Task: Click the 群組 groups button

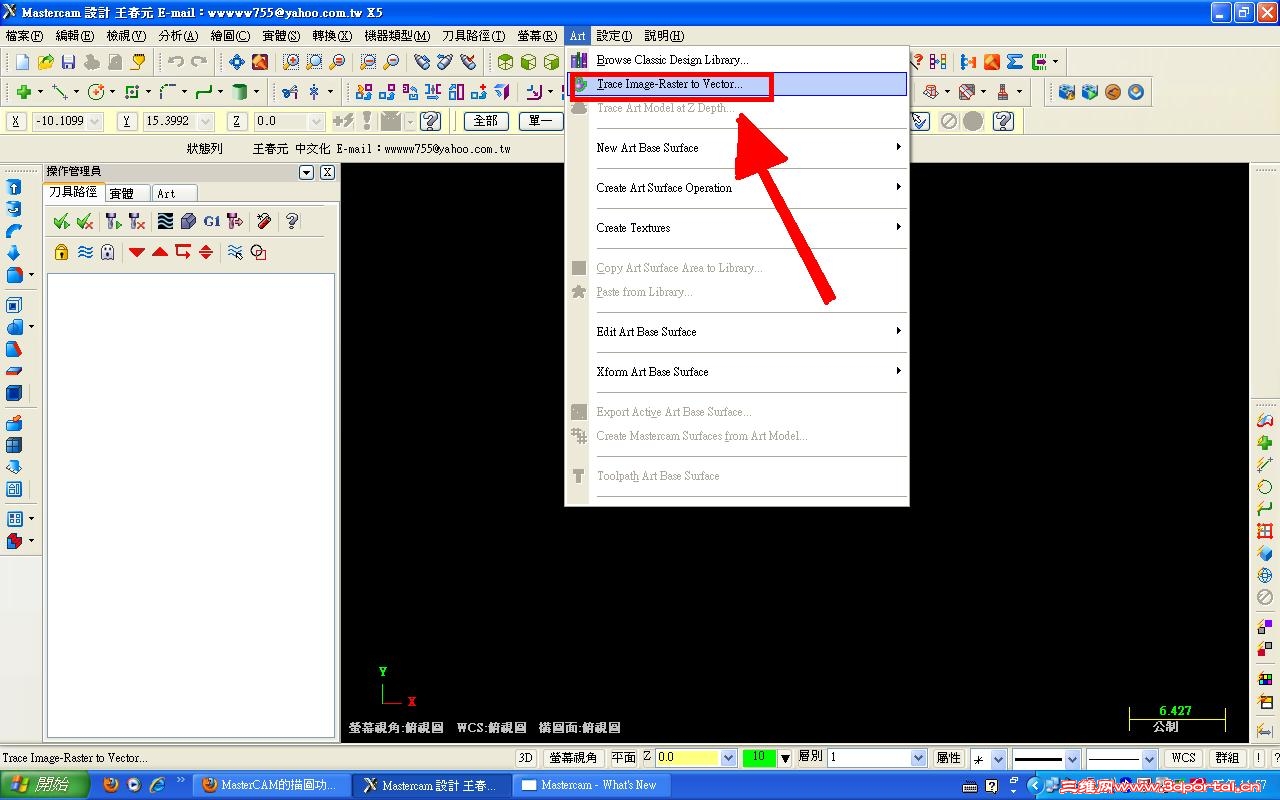Action: click(1227, 758)
